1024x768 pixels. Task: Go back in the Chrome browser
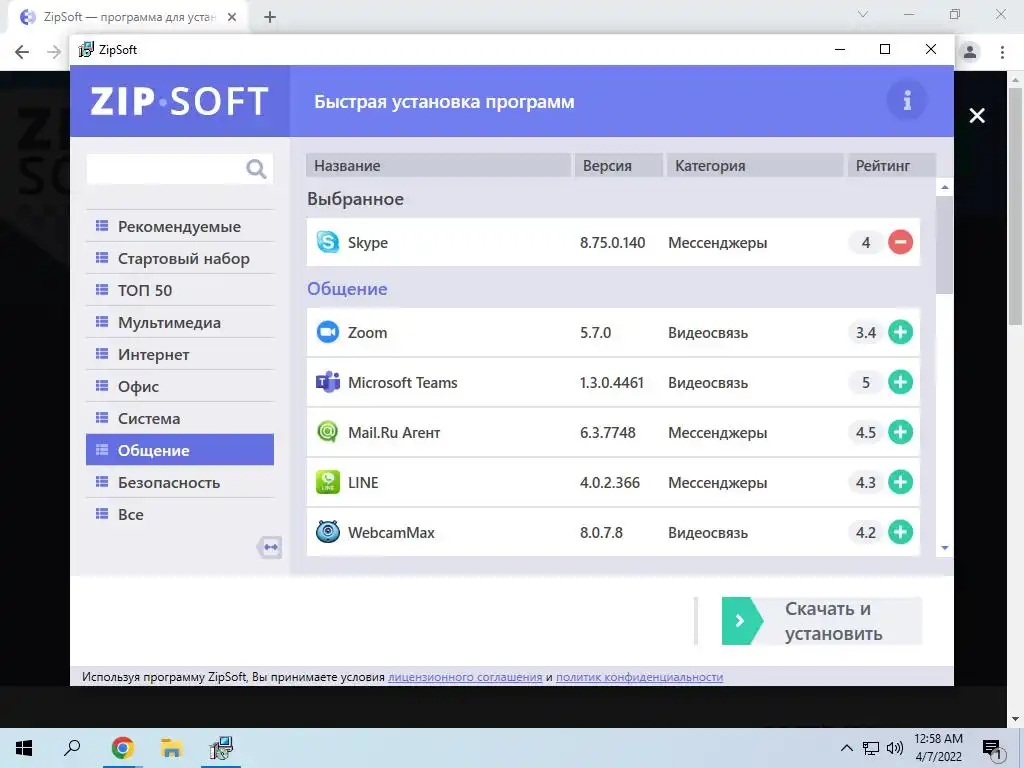(22, 52)
